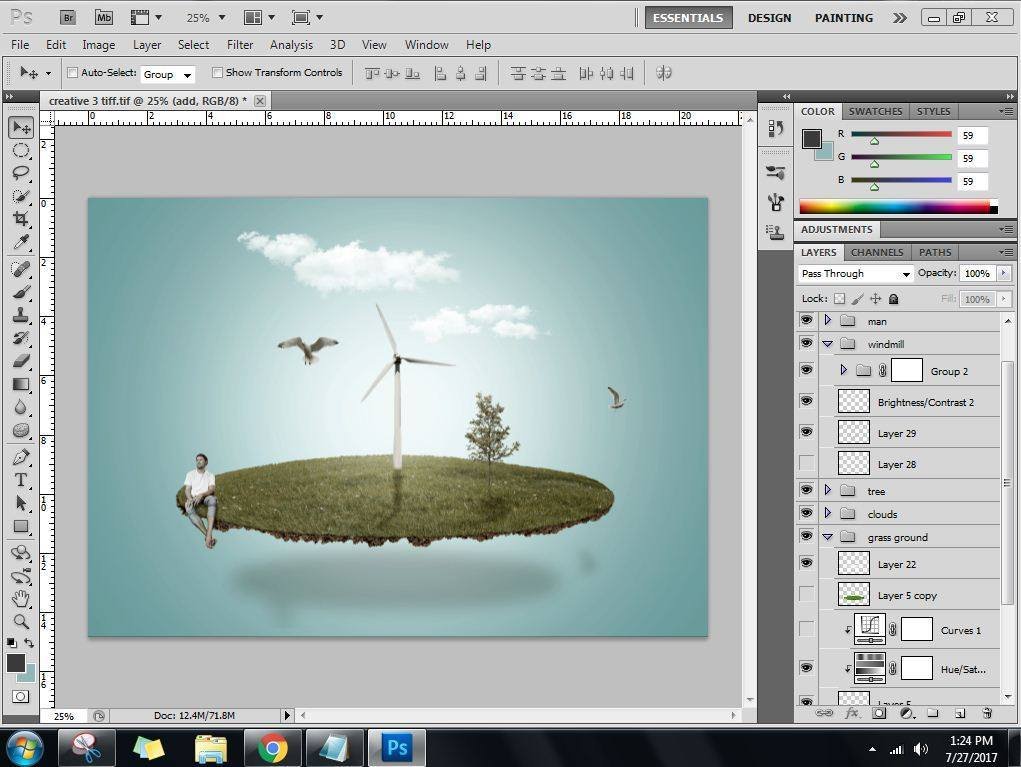
Task: Click Create new layer icon
Action: click(x=960, y=713)
